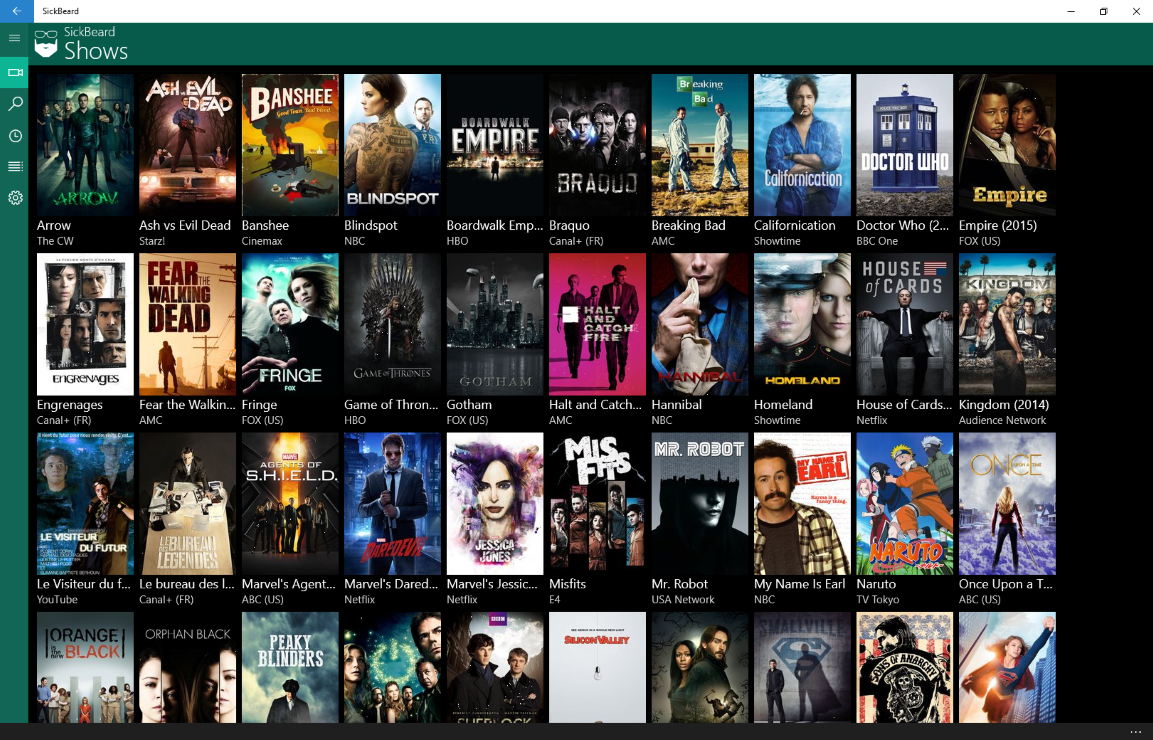This screenshot has height=740, width=1153.
Task: Click the "USA Network" label
Action: click(x=682, y=600)
